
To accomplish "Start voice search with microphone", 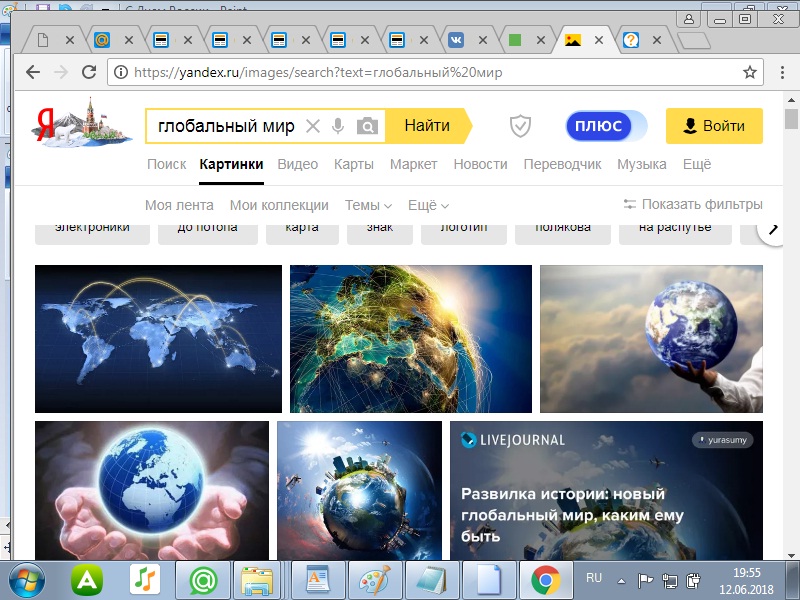I will 338,126.
